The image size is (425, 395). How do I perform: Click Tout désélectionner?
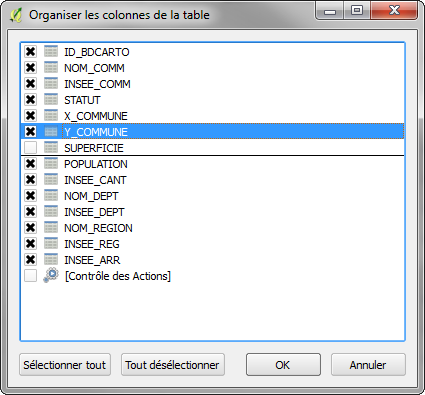click(172, 365)
